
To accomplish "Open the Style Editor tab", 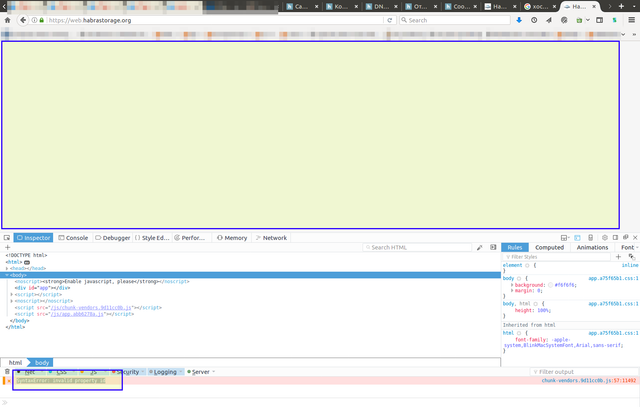I will (152, 238).
